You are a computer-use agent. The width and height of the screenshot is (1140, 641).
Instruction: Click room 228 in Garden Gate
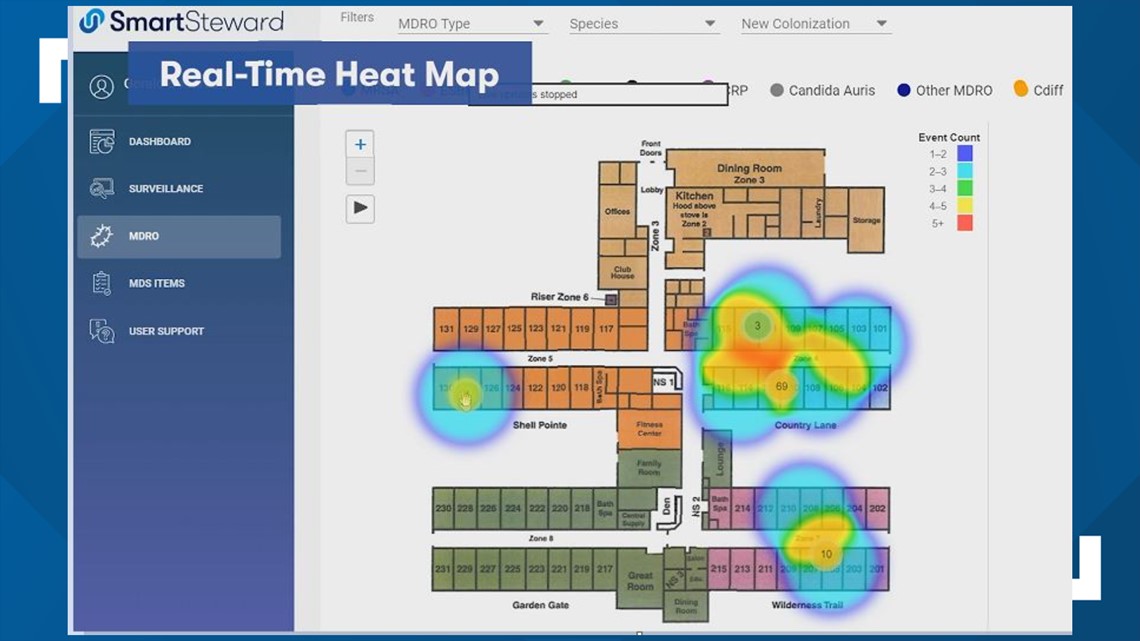coord(466,508)
